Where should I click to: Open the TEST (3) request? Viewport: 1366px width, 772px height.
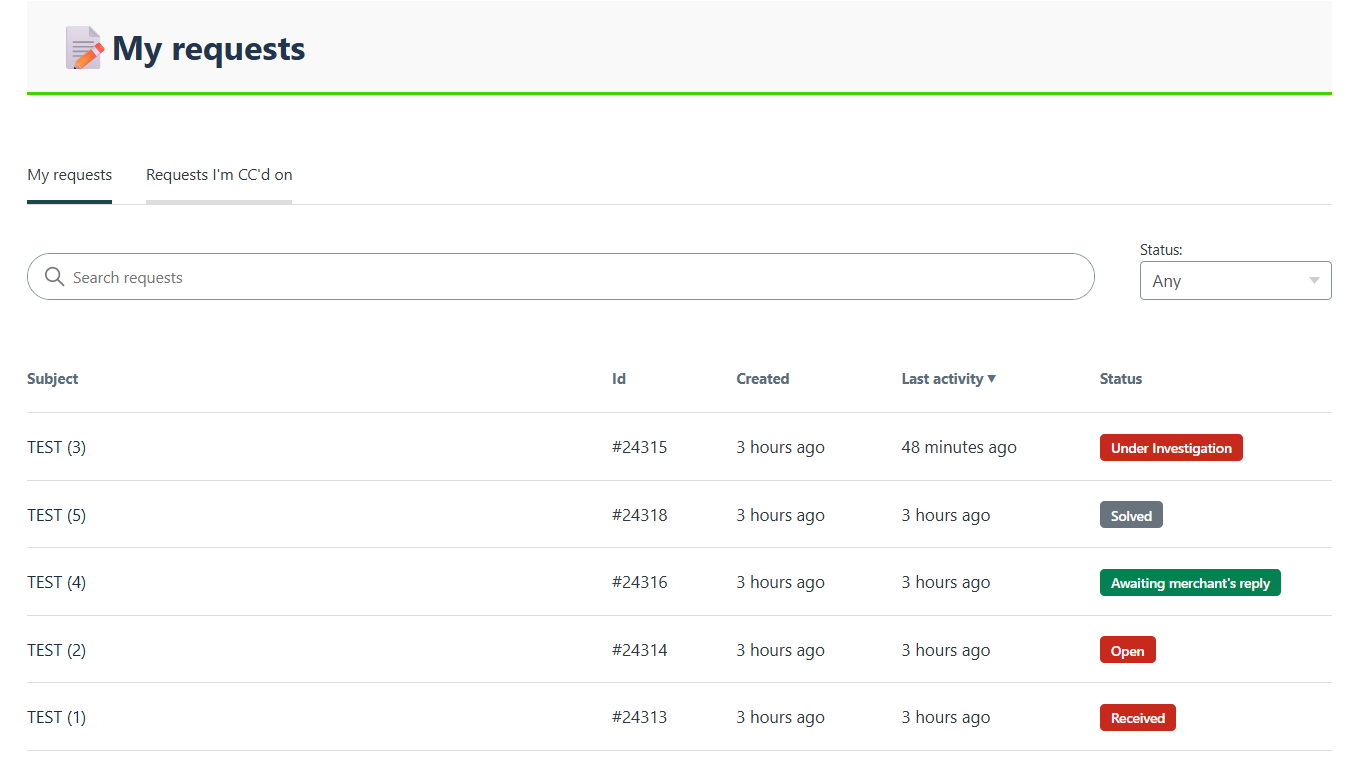point(56,447)
